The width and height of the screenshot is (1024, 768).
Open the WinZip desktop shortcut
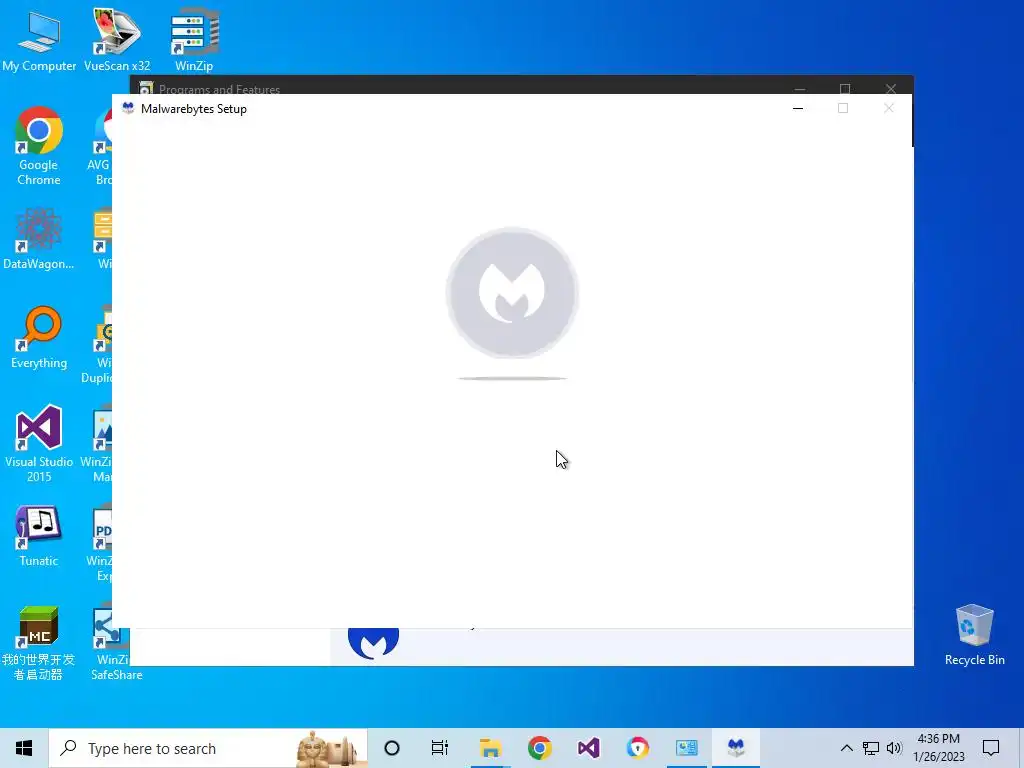[x=194, y=40]
